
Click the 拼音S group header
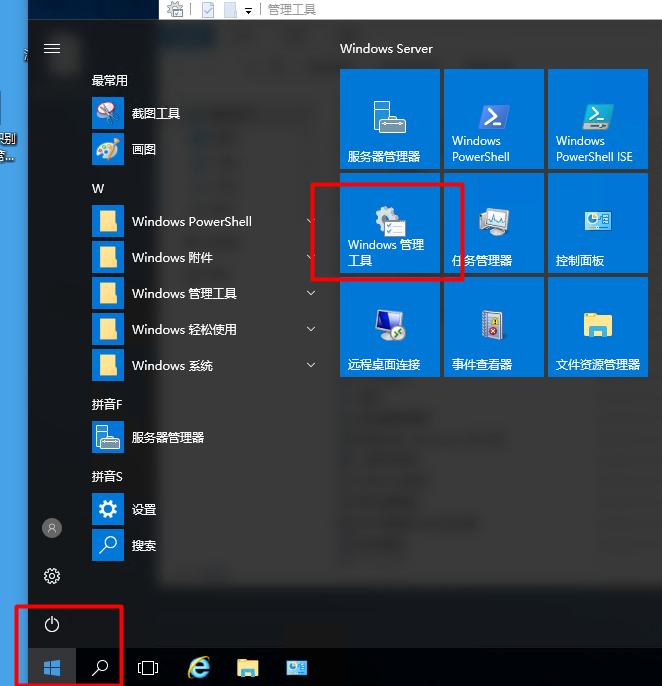(x=107, y=476)
